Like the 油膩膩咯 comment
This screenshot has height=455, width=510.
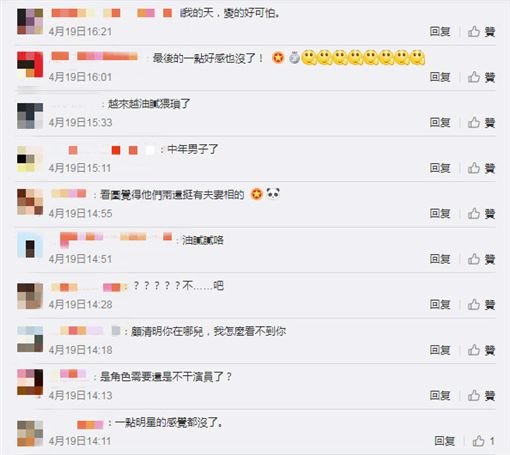pos(481,259)
